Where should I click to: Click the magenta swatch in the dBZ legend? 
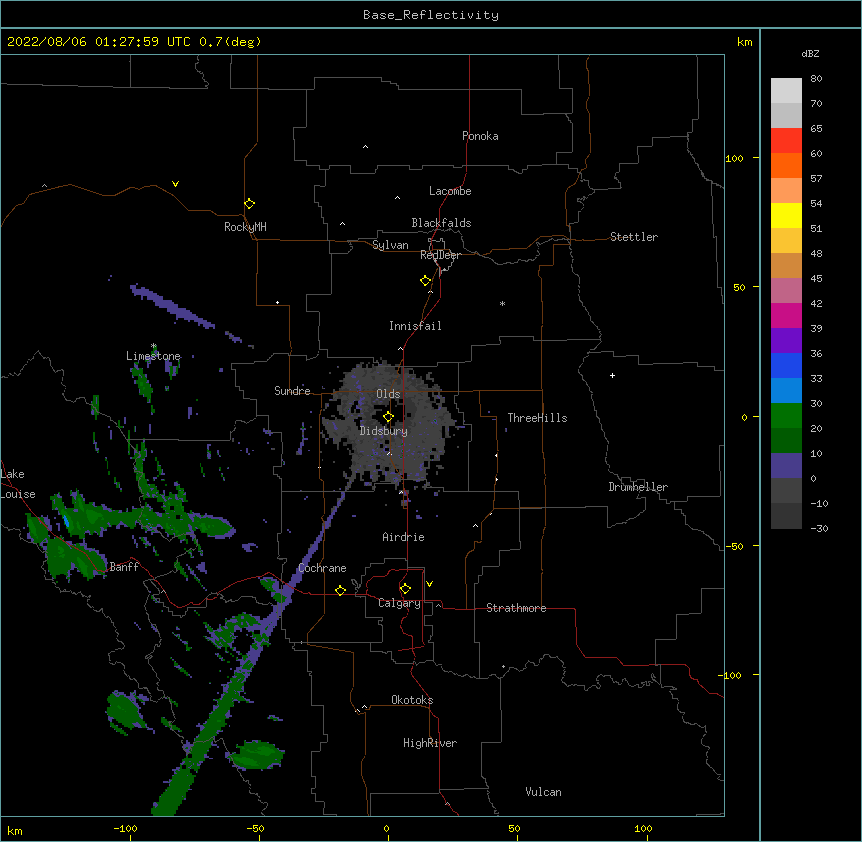786,315
